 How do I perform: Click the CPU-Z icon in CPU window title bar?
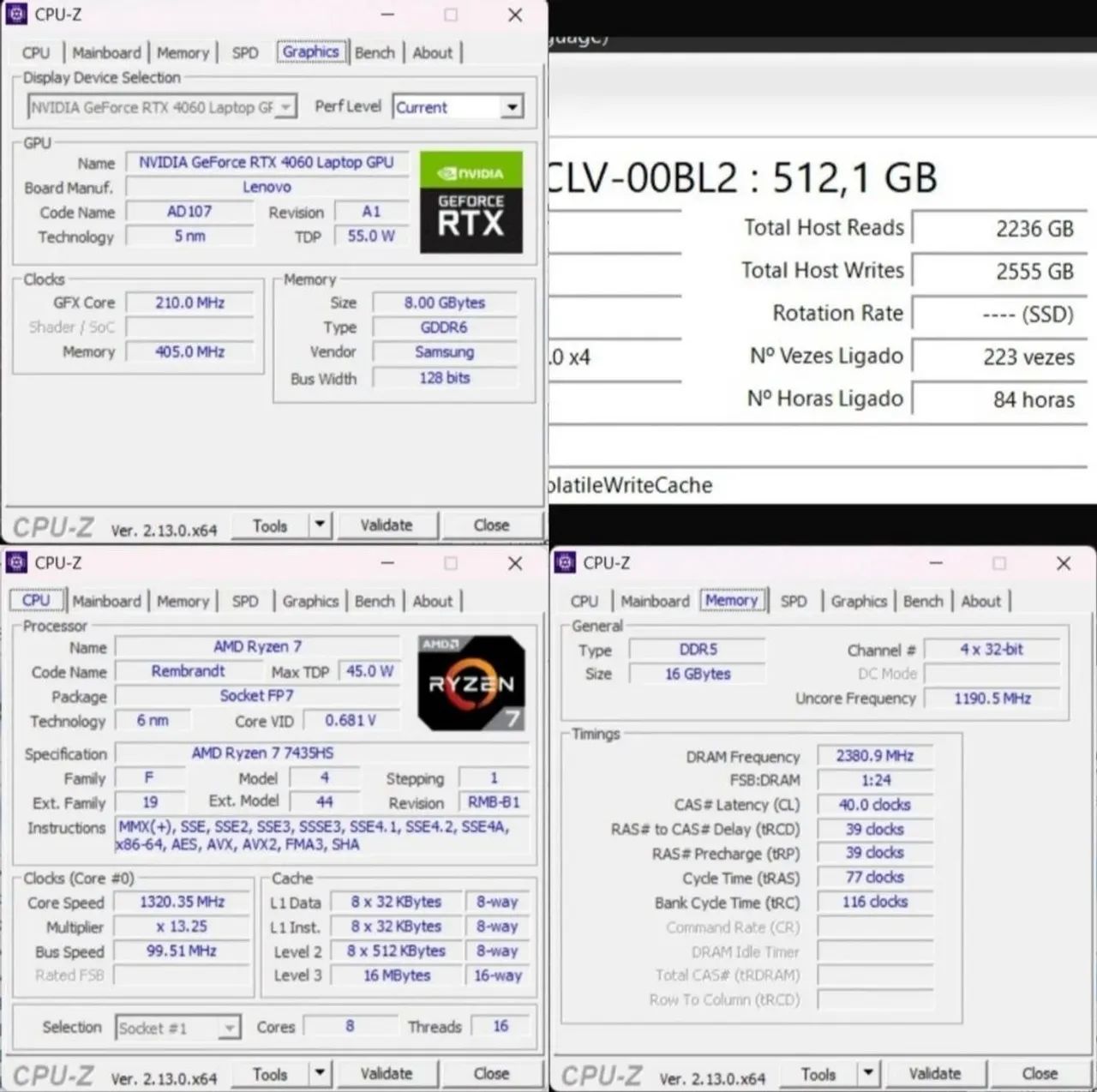(x=16, y=562)
